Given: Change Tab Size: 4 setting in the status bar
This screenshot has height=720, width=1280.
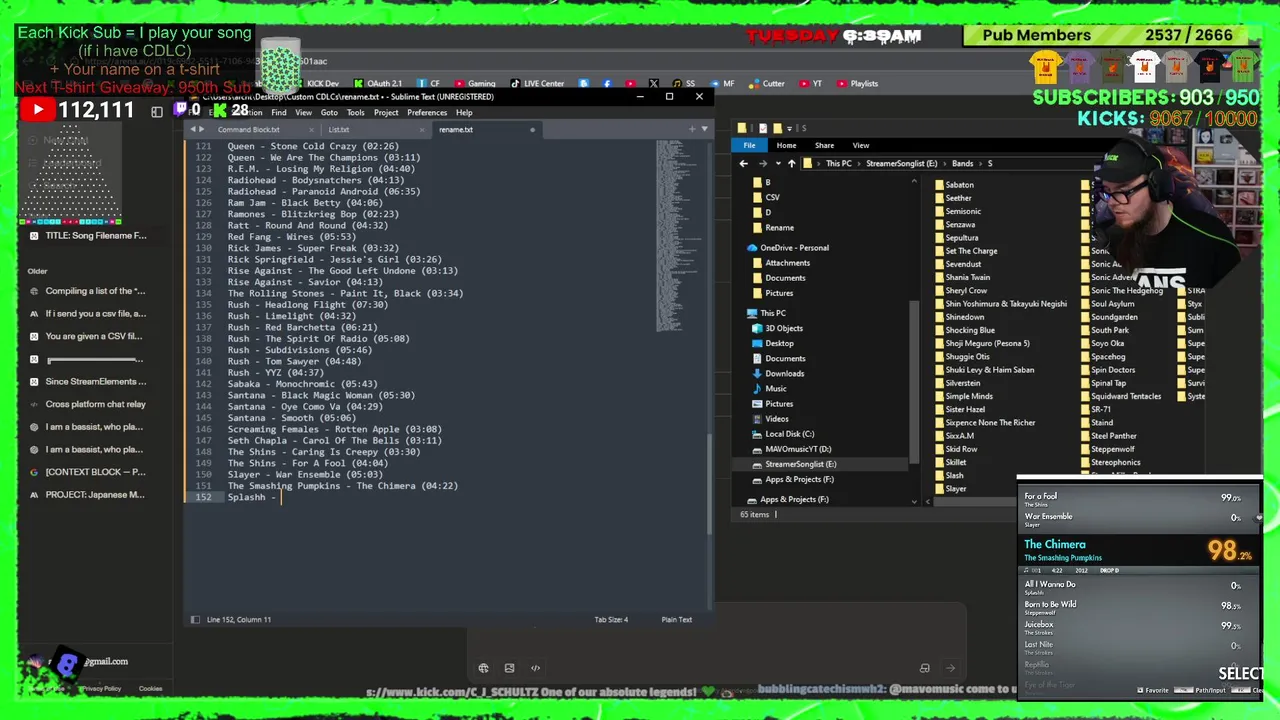Looking at the screenshot, I should pyautogui.click(x=611, y=619).
